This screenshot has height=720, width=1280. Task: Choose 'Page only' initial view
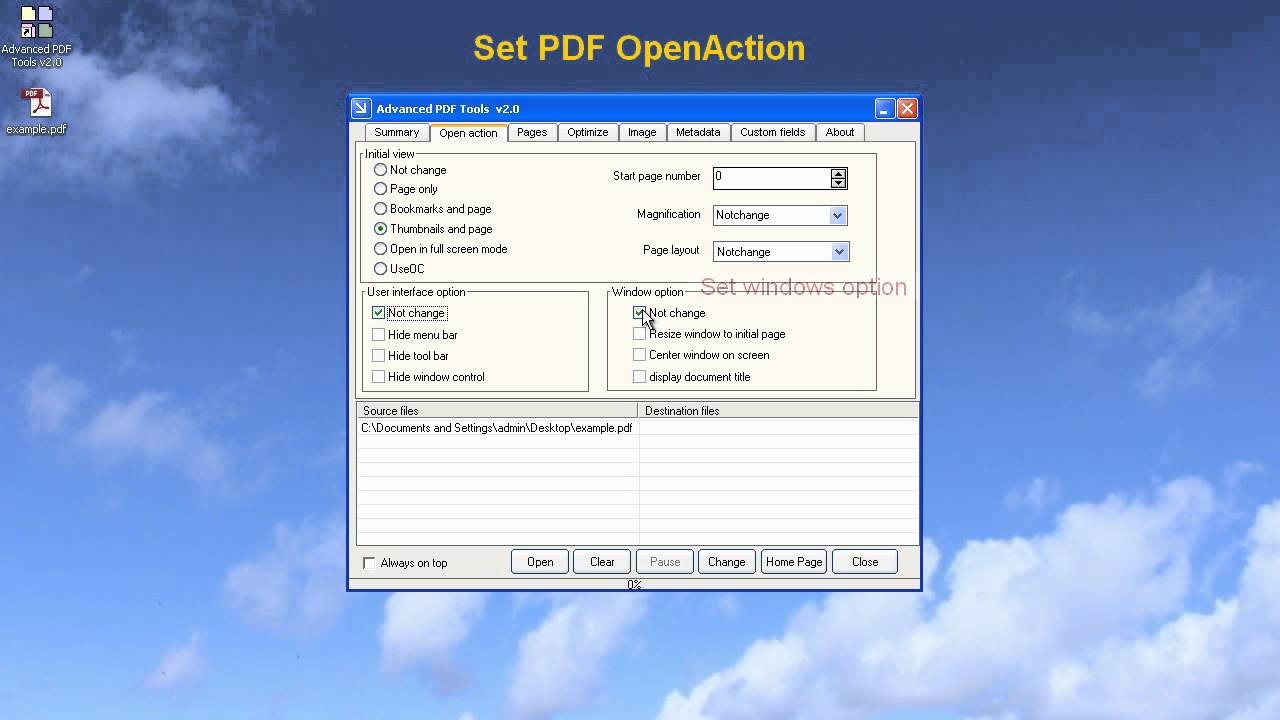pos(380,189)
